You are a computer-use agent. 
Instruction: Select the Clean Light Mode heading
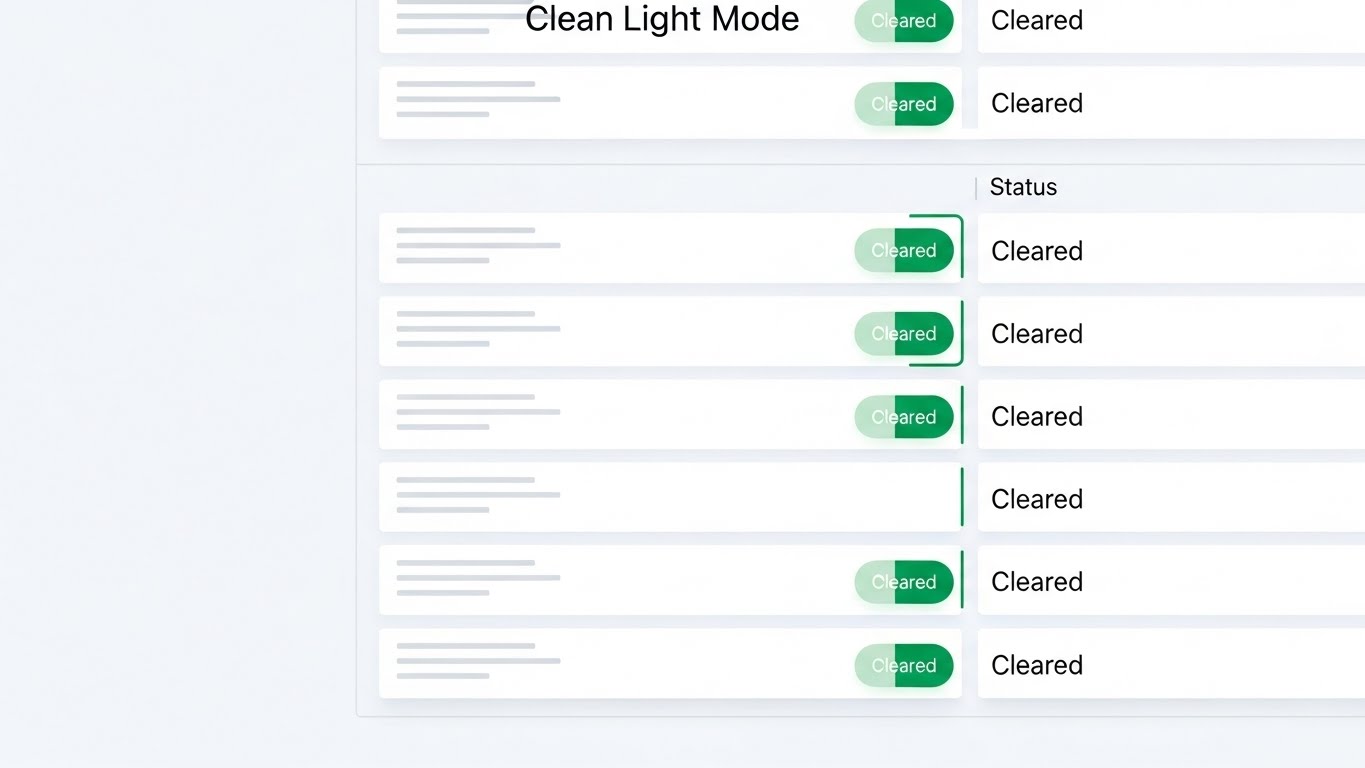tap(662, 19)
